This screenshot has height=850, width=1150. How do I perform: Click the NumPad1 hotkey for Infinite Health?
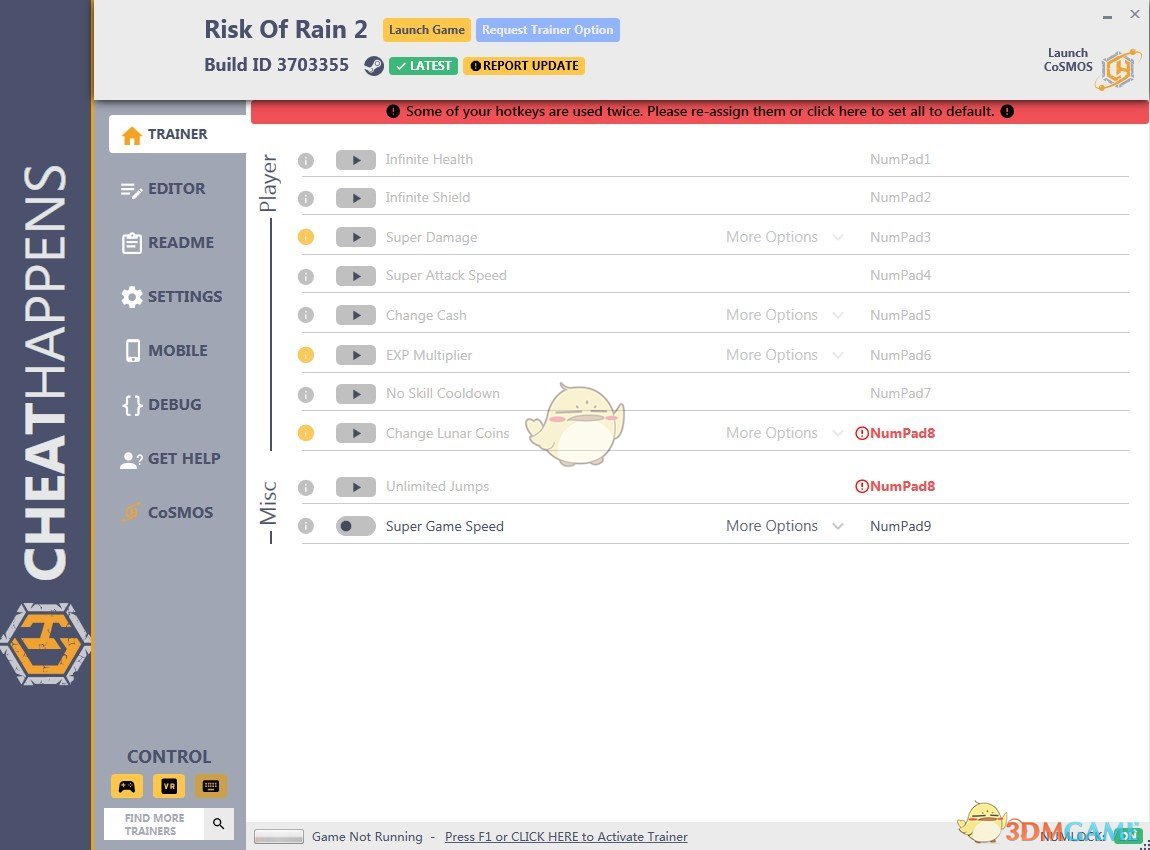click(x=900, y=159)
